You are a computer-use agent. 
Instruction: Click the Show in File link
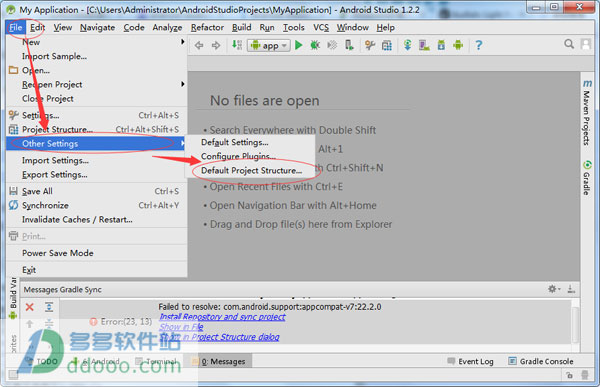[181, 327]
